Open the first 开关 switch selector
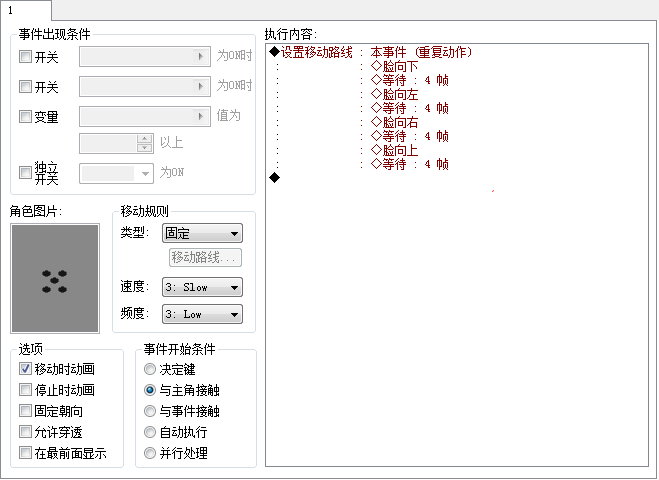The width and height of the screenshot is (659, 480). click(145, 56)
